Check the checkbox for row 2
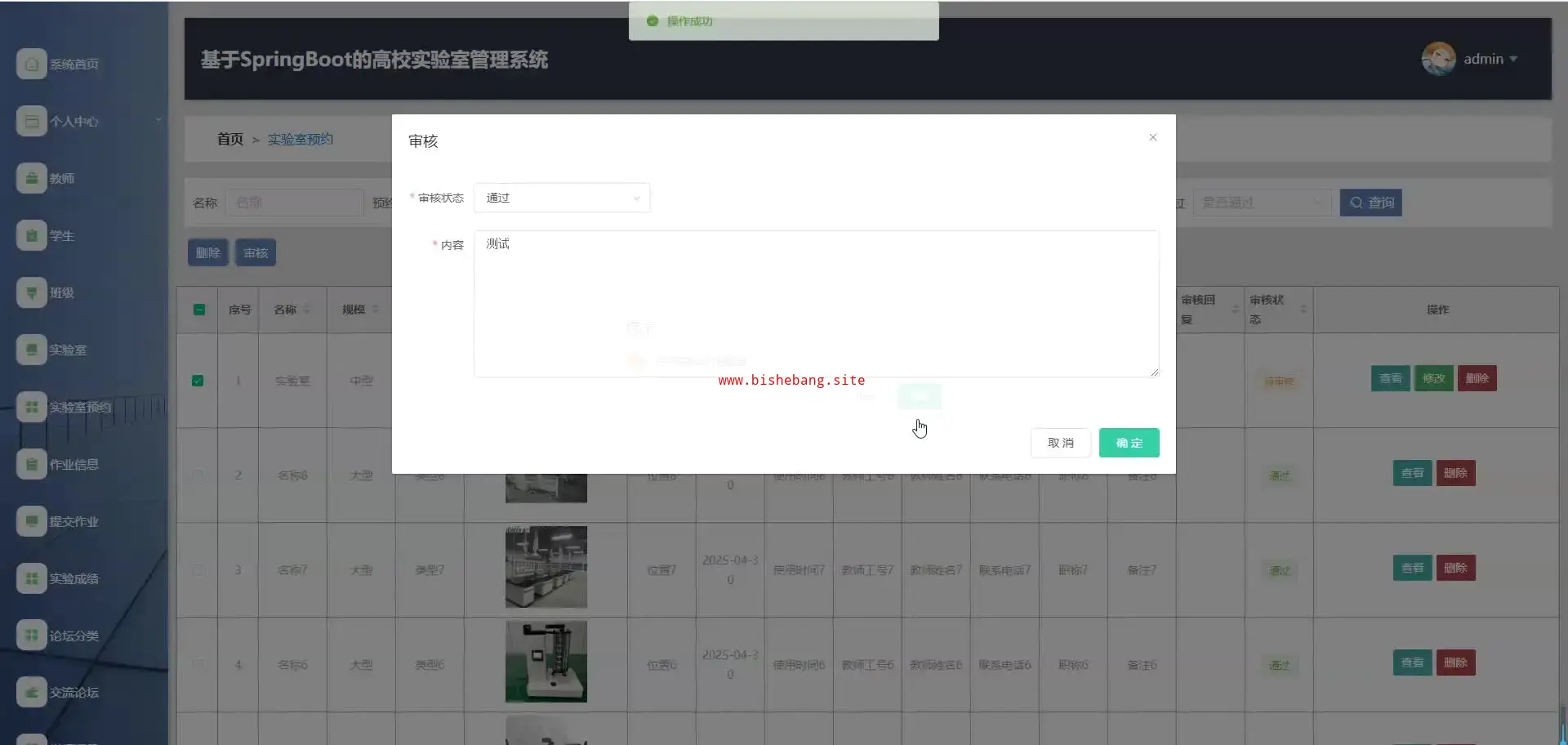Image resolution: width=1568 pixels, height=745 pixels. tap(198, 475)
